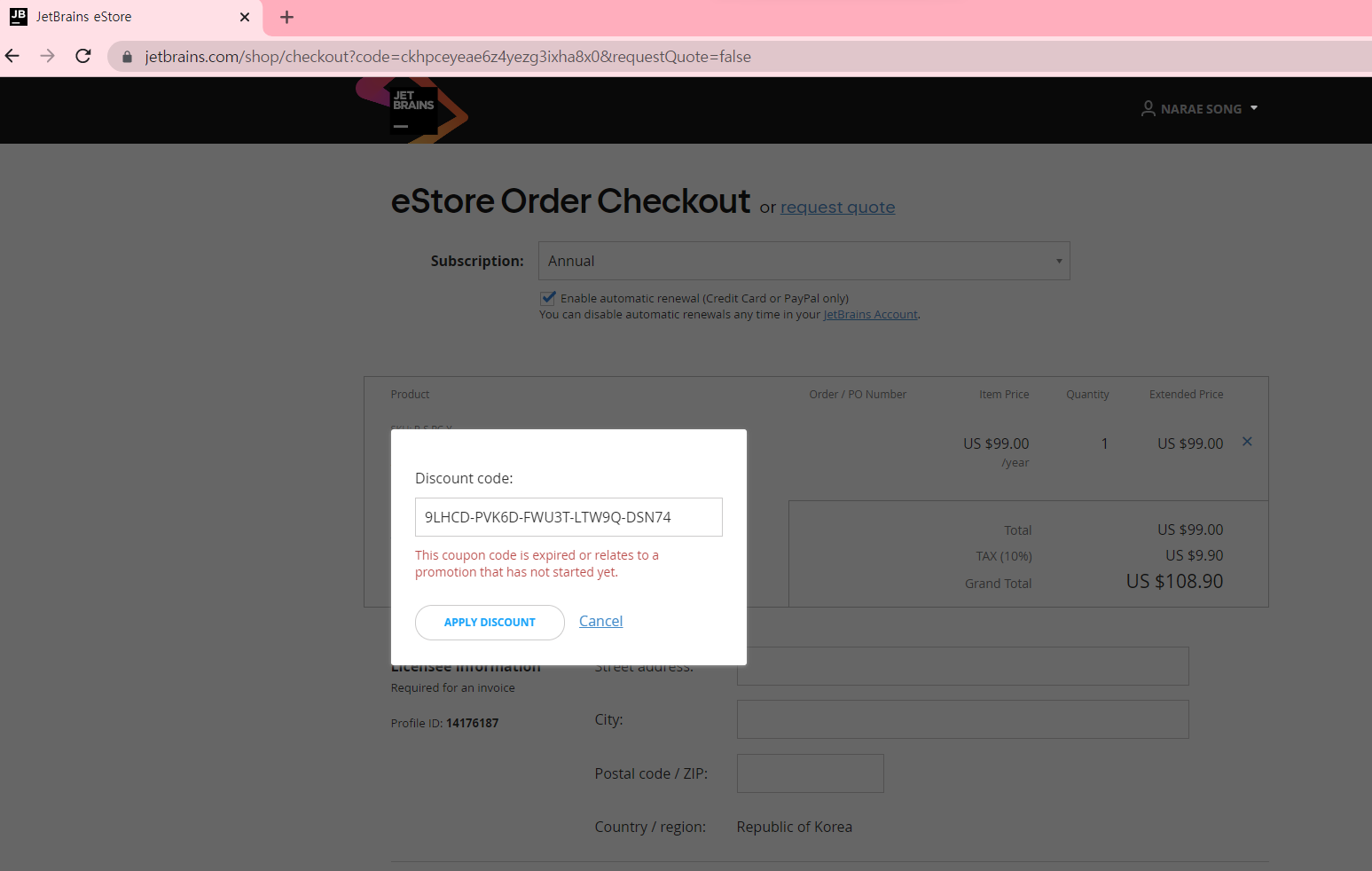1372x871 pixels.
Task: Click the browser back arrow
Action: (x=12, y=56)
